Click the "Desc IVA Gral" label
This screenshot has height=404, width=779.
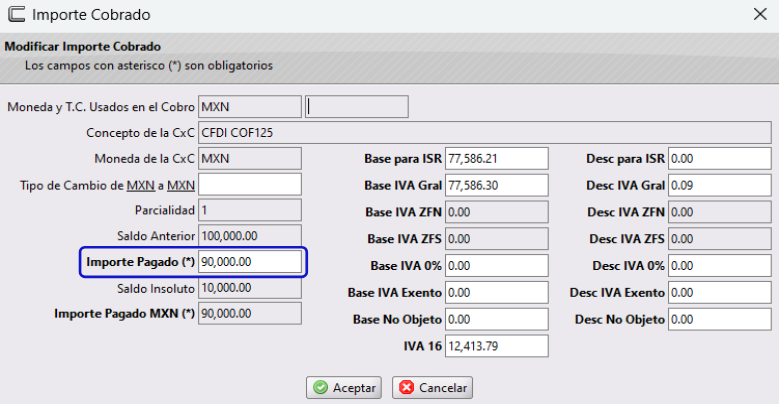click(x=625, y=186)
